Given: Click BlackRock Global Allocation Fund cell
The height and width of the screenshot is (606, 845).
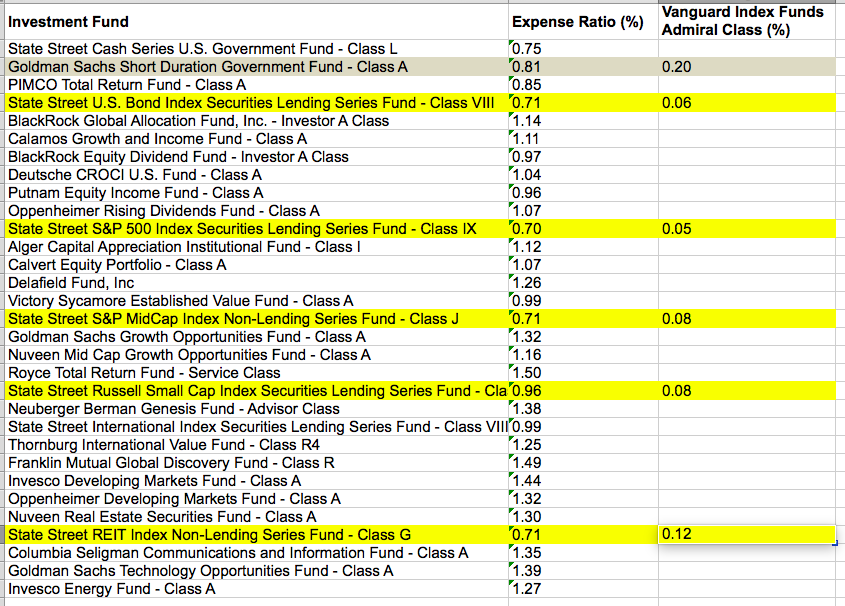Looking at the screenshot, I should 257,121.
